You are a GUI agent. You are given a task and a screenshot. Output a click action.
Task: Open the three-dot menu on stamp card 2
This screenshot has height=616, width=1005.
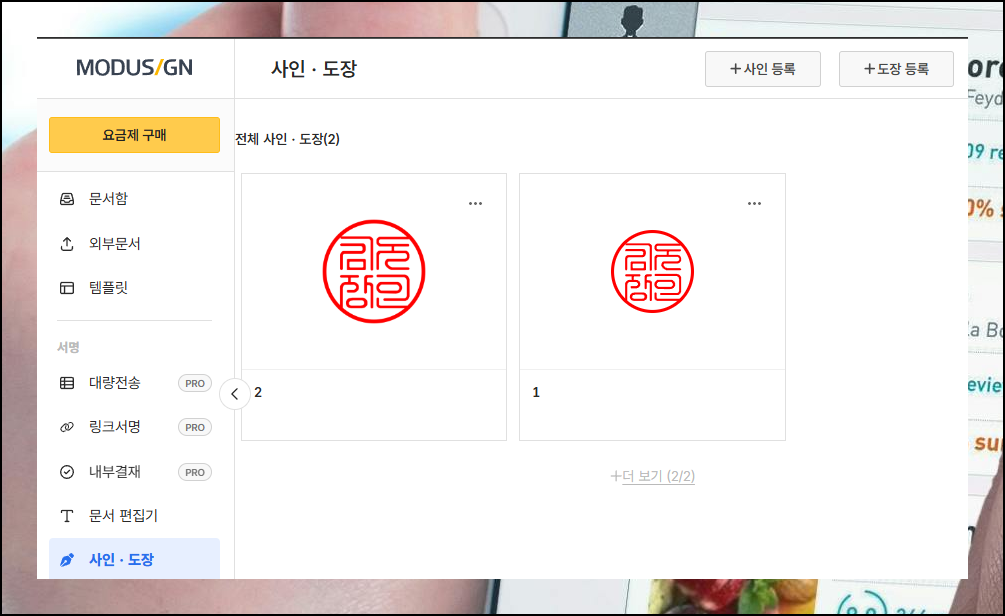(475, 203)
